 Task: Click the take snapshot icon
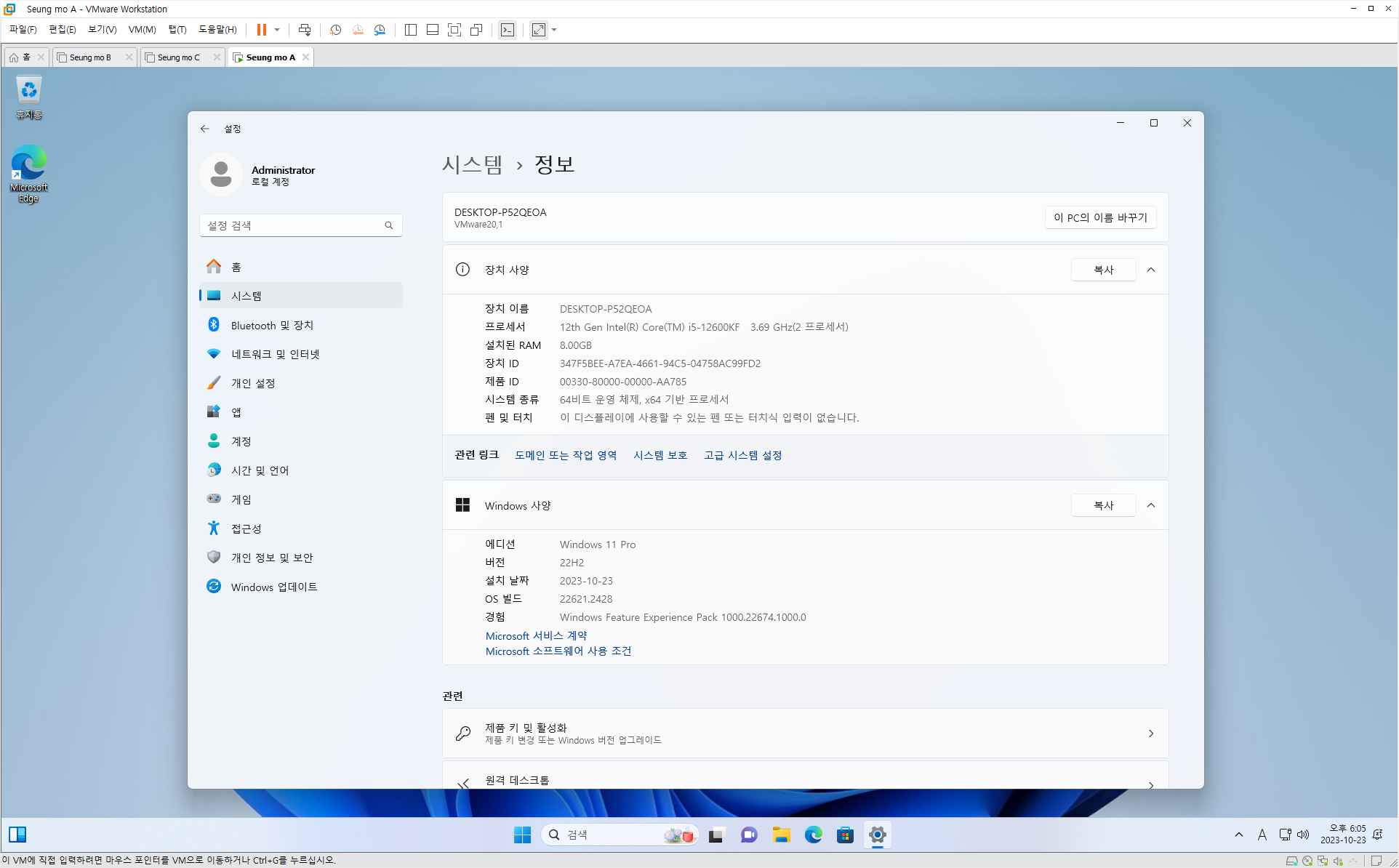(335, 30)
